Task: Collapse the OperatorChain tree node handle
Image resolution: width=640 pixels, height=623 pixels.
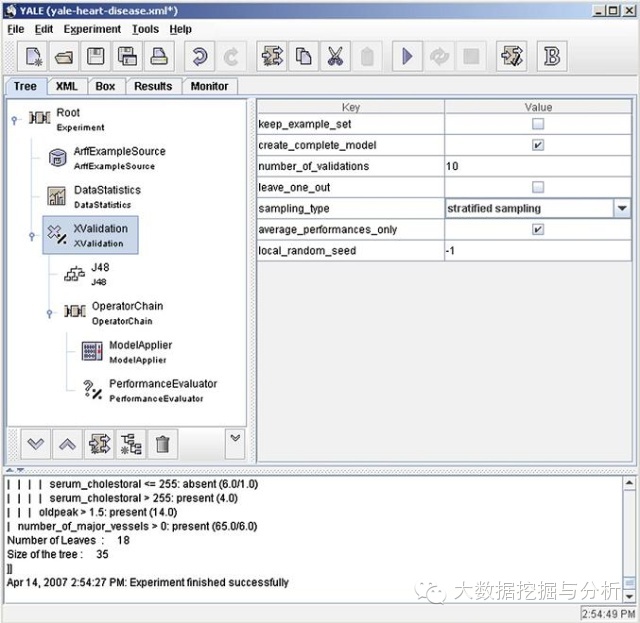Action: pos(49,313)
